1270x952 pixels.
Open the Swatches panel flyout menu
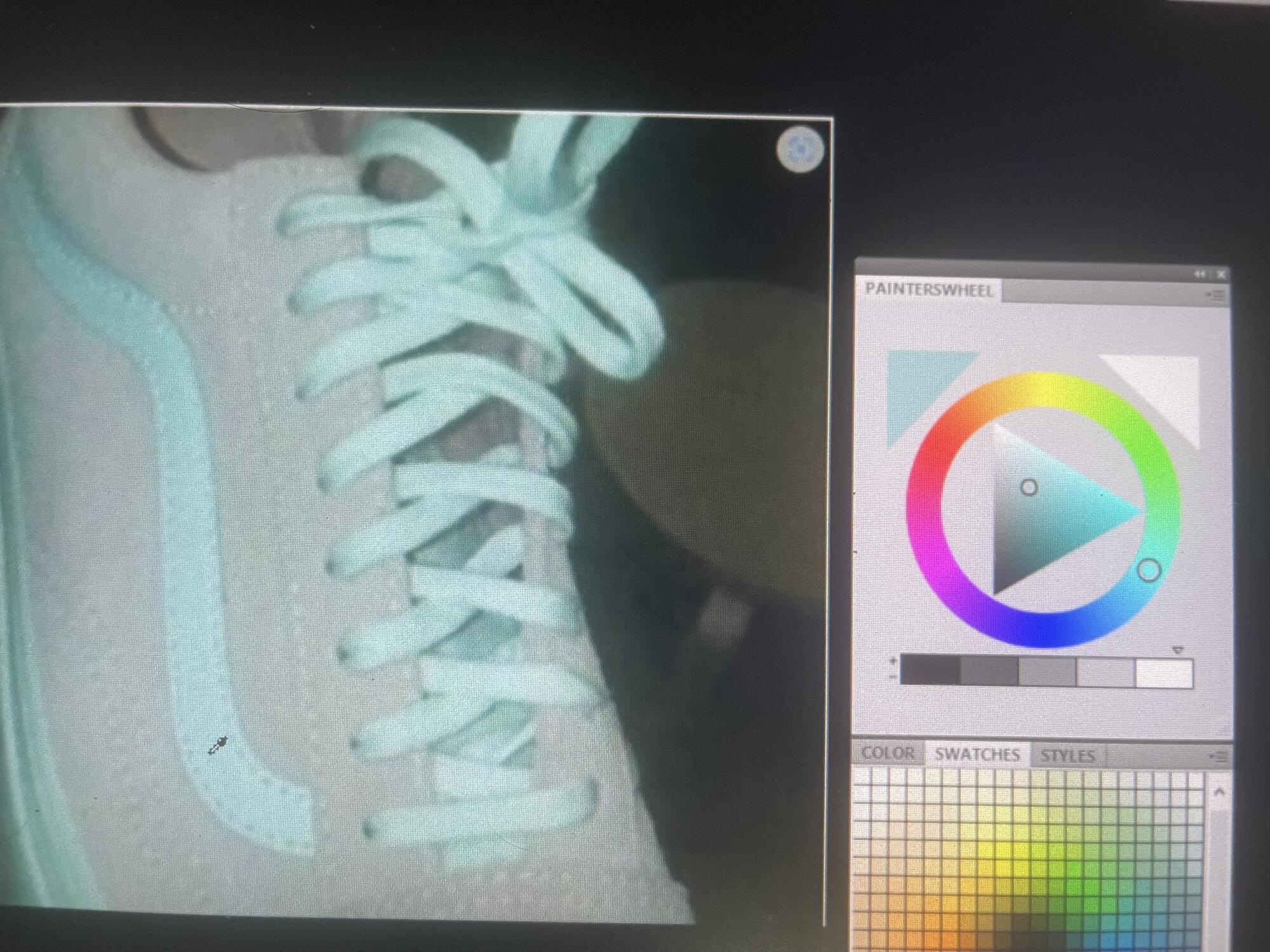(x=1218, y=756)
